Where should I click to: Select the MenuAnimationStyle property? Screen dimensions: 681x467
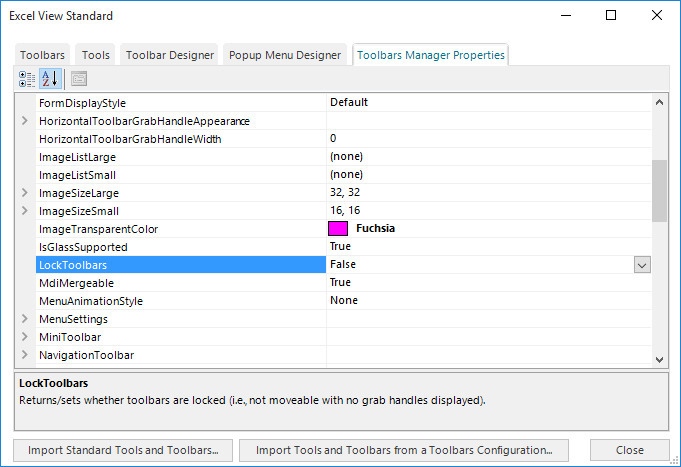tap(91, 301)
